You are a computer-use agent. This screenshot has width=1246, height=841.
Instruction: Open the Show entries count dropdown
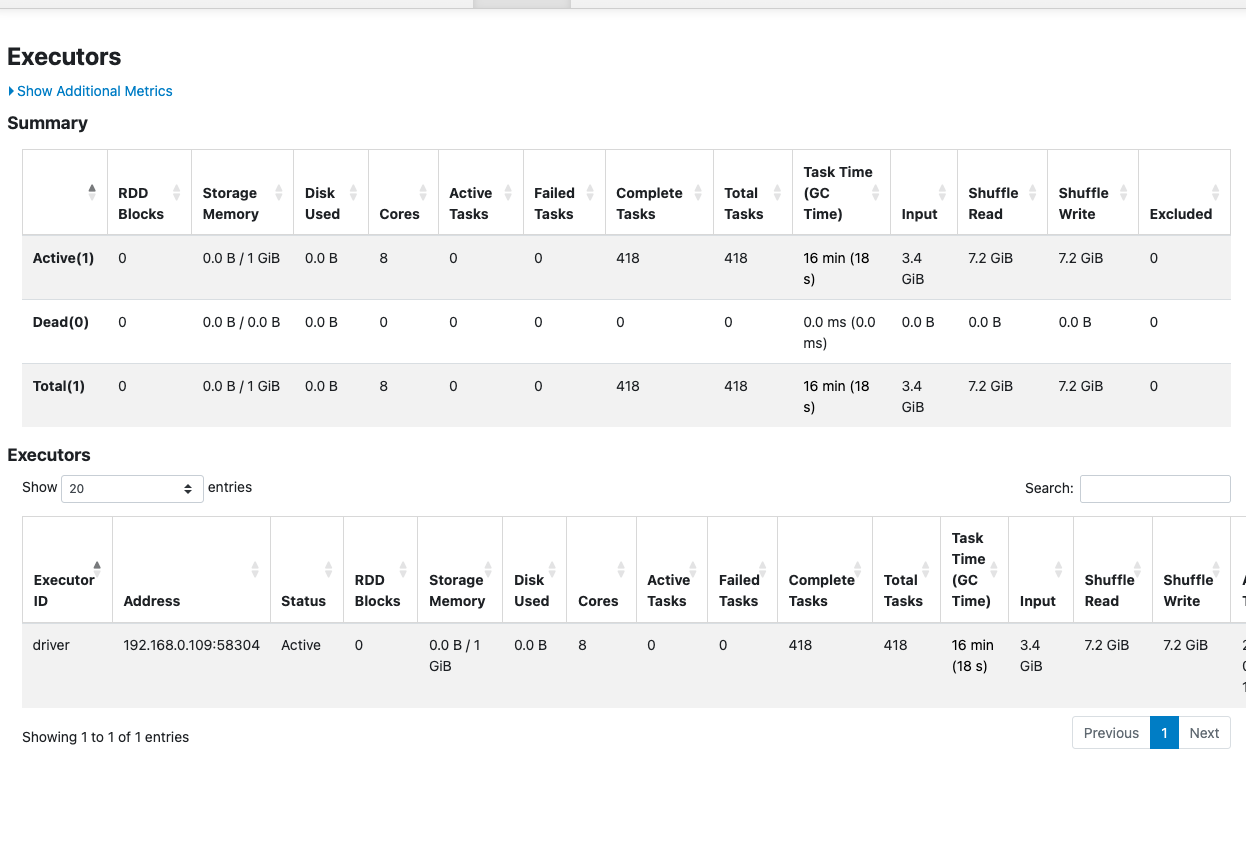tap(132, 489)
